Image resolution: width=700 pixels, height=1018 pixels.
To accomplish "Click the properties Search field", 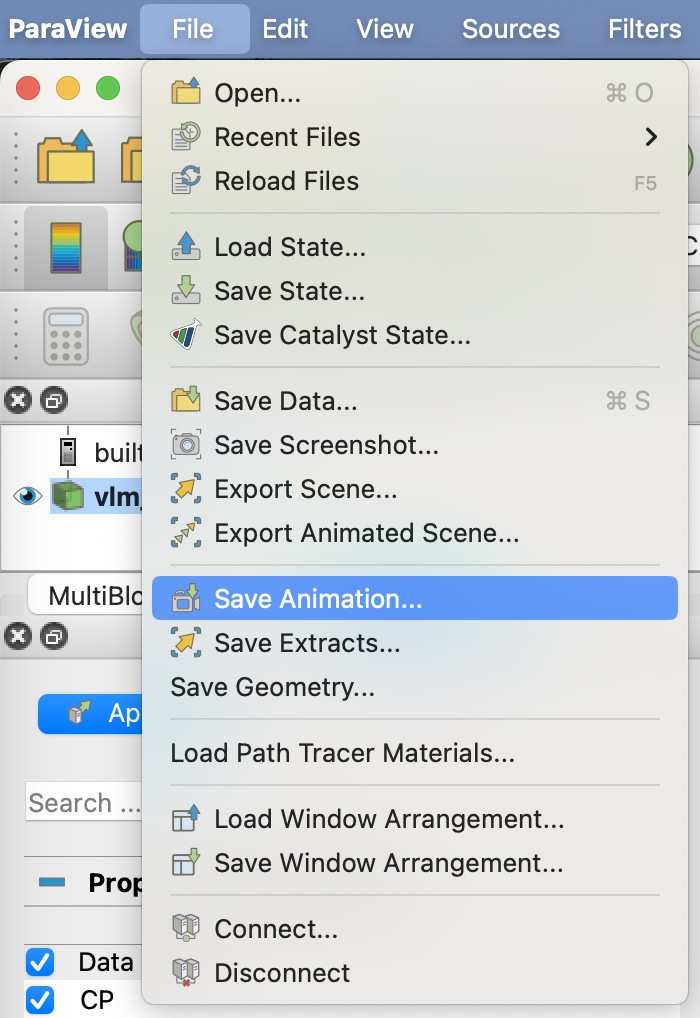I will click(x=84, y=803).
